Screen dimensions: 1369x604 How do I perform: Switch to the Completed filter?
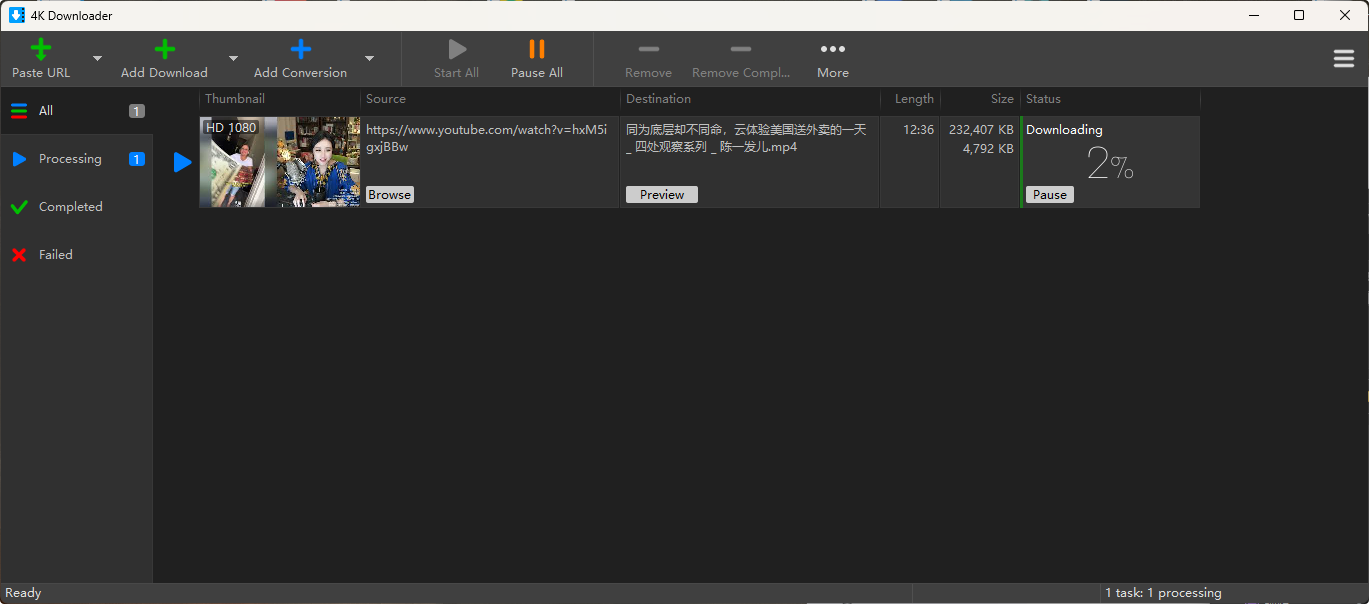coord(70,207)
